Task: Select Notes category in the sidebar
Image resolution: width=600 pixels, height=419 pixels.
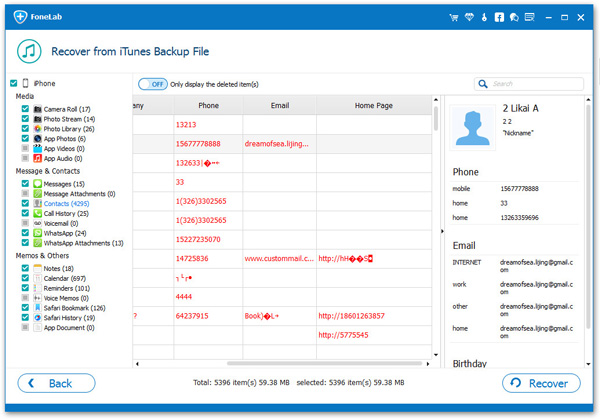Action: click(60, 269)
